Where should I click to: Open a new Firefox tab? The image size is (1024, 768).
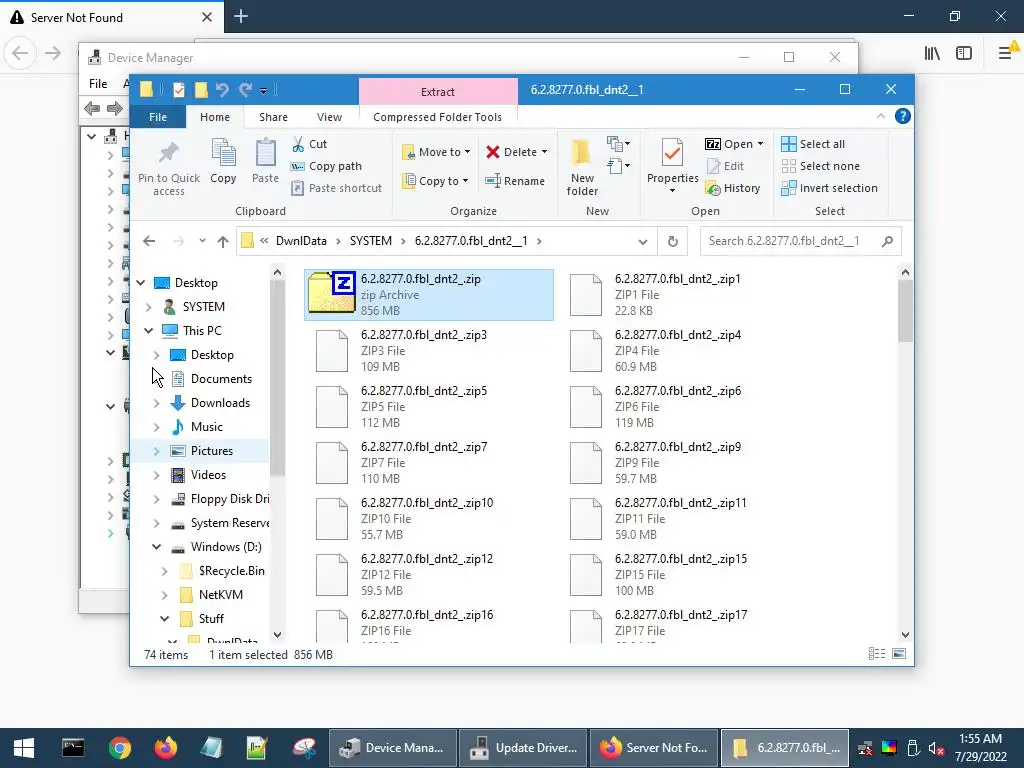[x=241, y=16]
